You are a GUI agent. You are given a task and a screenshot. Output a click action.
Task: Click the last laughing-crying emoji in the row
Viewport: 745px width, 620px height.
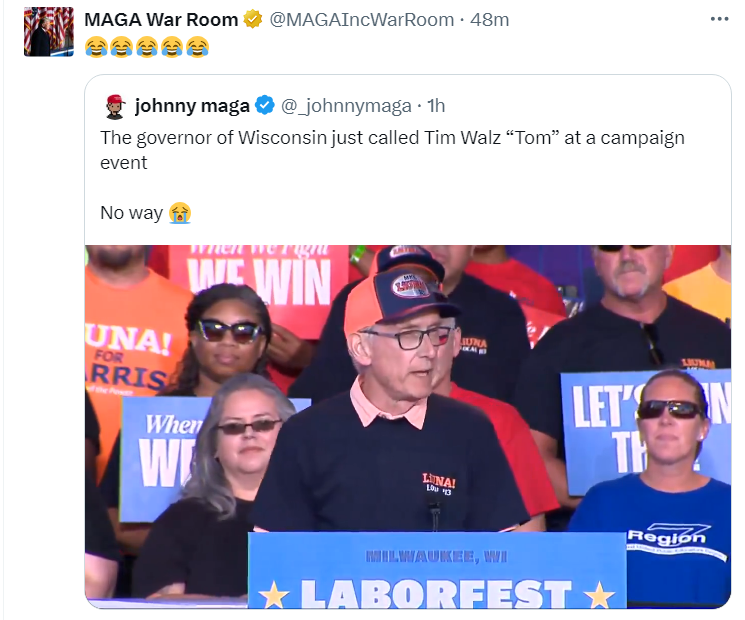point(197,47)
